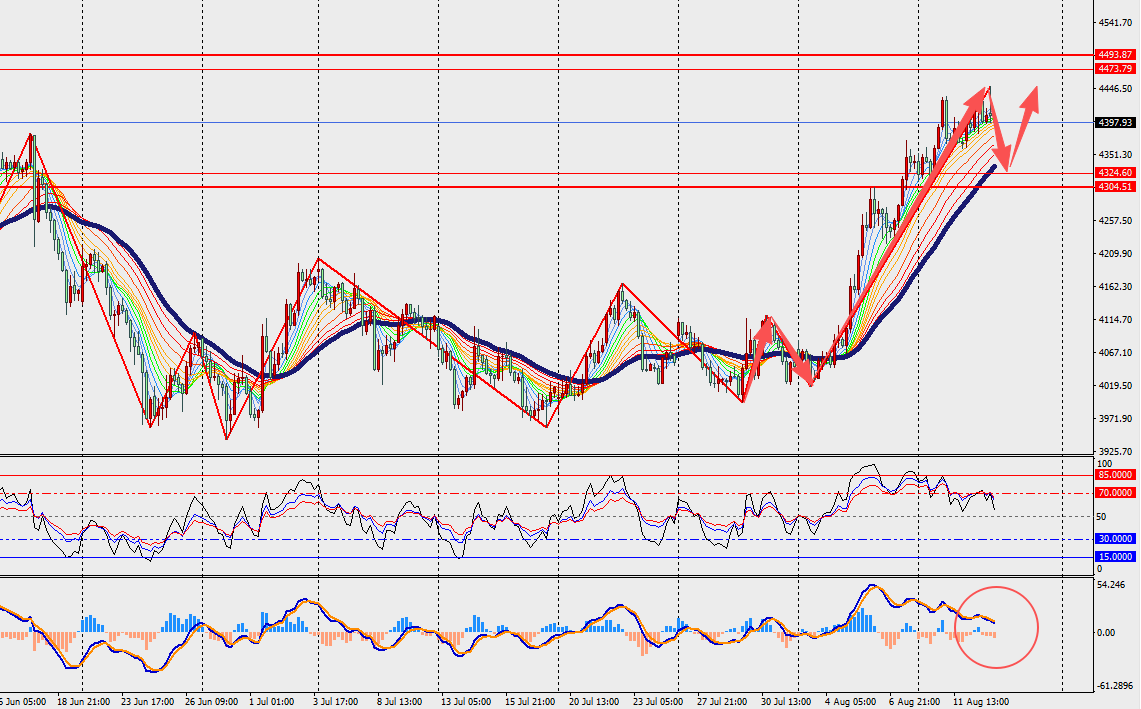Click the 4 Aug 05:00 time label
The width and height of the screenshot is (1141, 709).
point(850,702)
